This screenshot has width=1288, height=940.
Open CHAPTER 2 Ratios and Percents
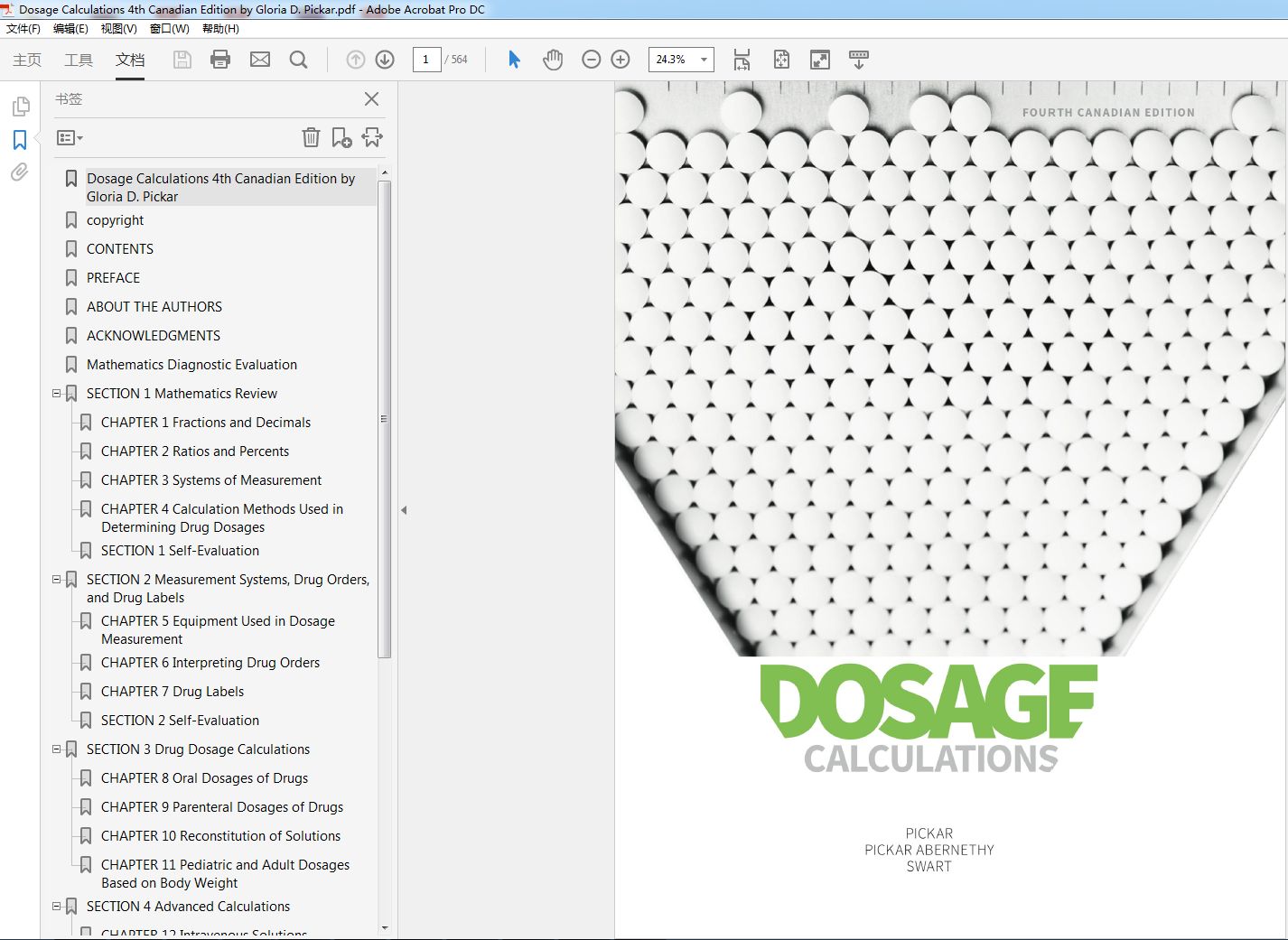[195, 451]
